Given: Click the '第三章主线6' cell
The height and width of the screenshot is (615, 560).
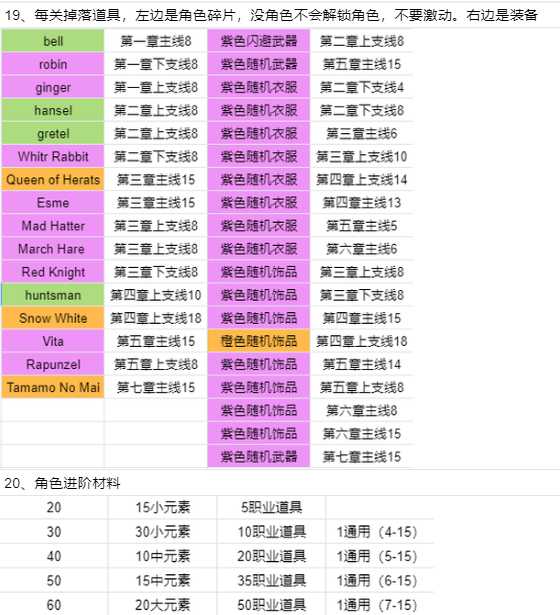Looking at the screenshot, I should point(362,133).
